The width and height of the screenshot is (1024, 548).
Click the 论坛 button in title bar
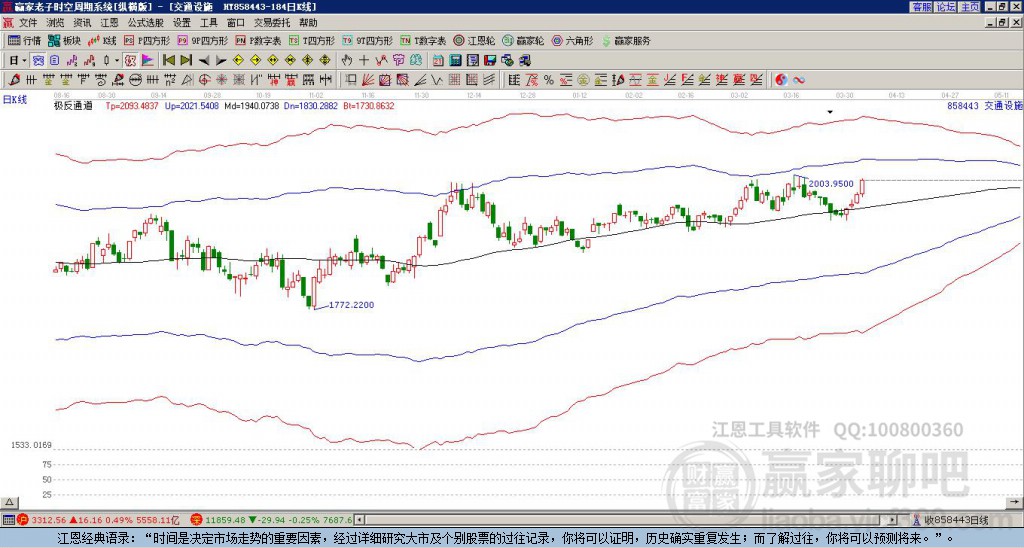coord(945,7)
